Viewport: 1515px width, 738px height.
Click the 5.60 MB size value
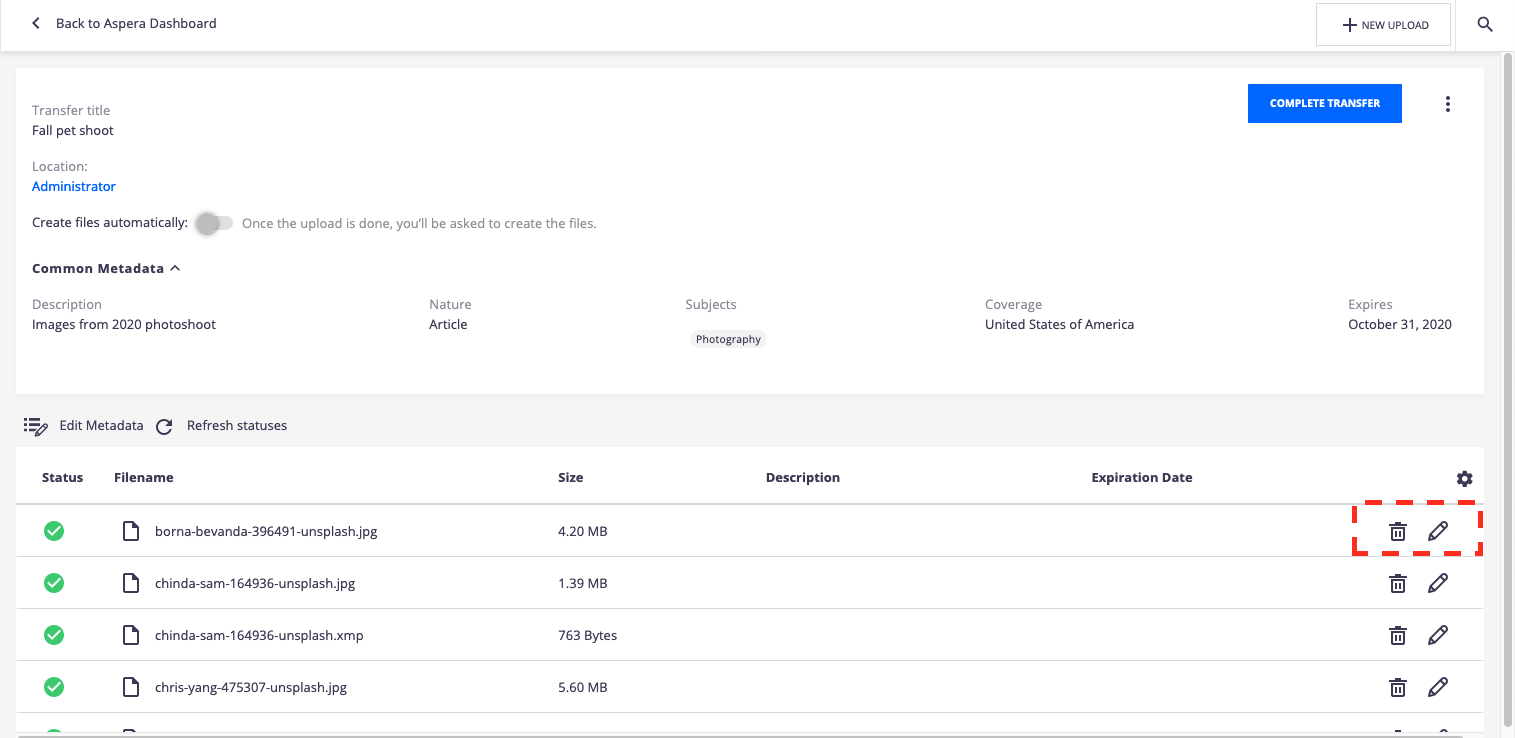point(583,688)
